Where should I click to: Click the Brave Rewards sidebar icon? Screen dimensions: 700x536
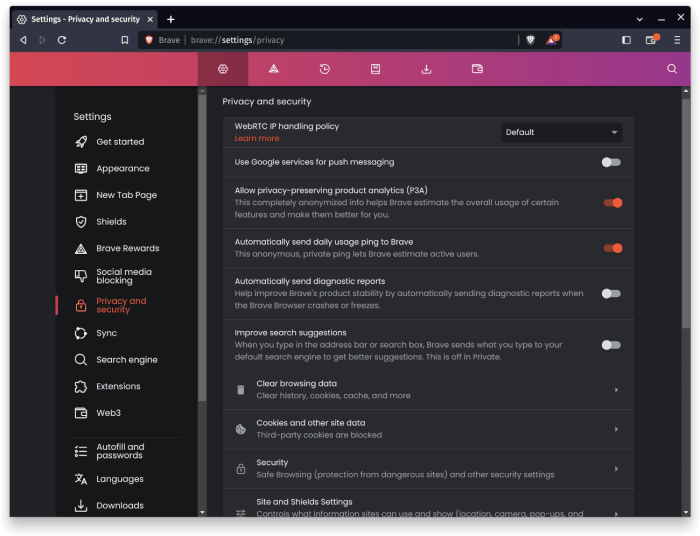coord(81,249)
